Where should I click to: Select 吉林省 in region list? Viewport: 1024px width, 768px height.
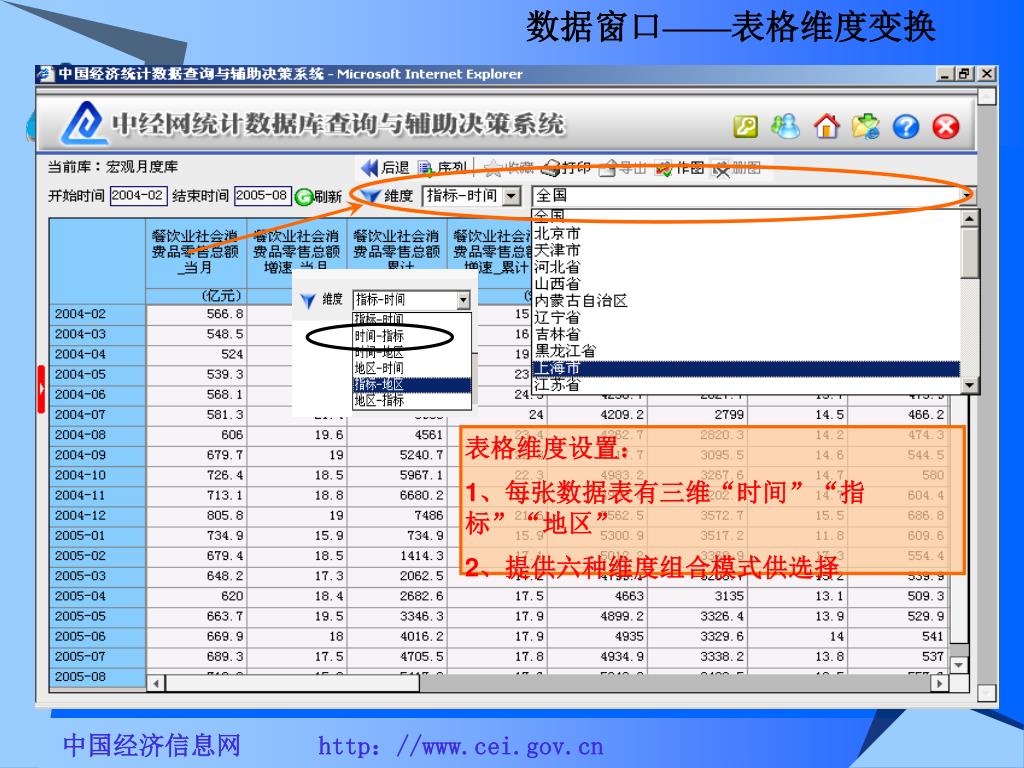pos(556,334)
